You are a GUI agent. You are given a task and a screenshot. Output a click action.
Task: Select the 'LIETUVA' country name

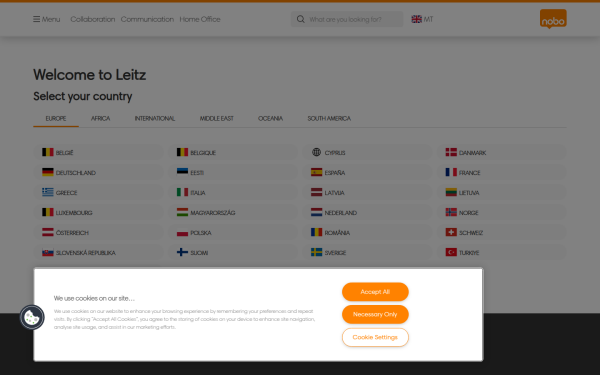click(x=469, y=193)
